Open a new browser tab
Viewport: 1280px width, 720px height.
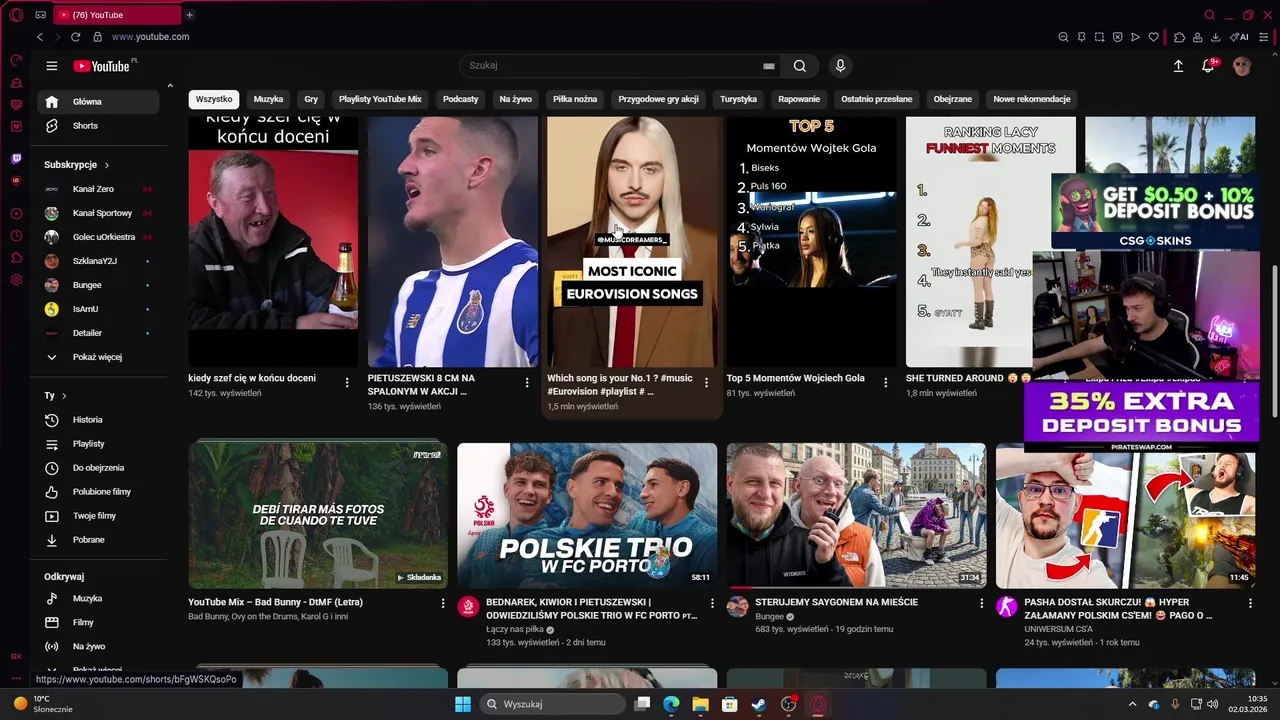tap(189, 15)
